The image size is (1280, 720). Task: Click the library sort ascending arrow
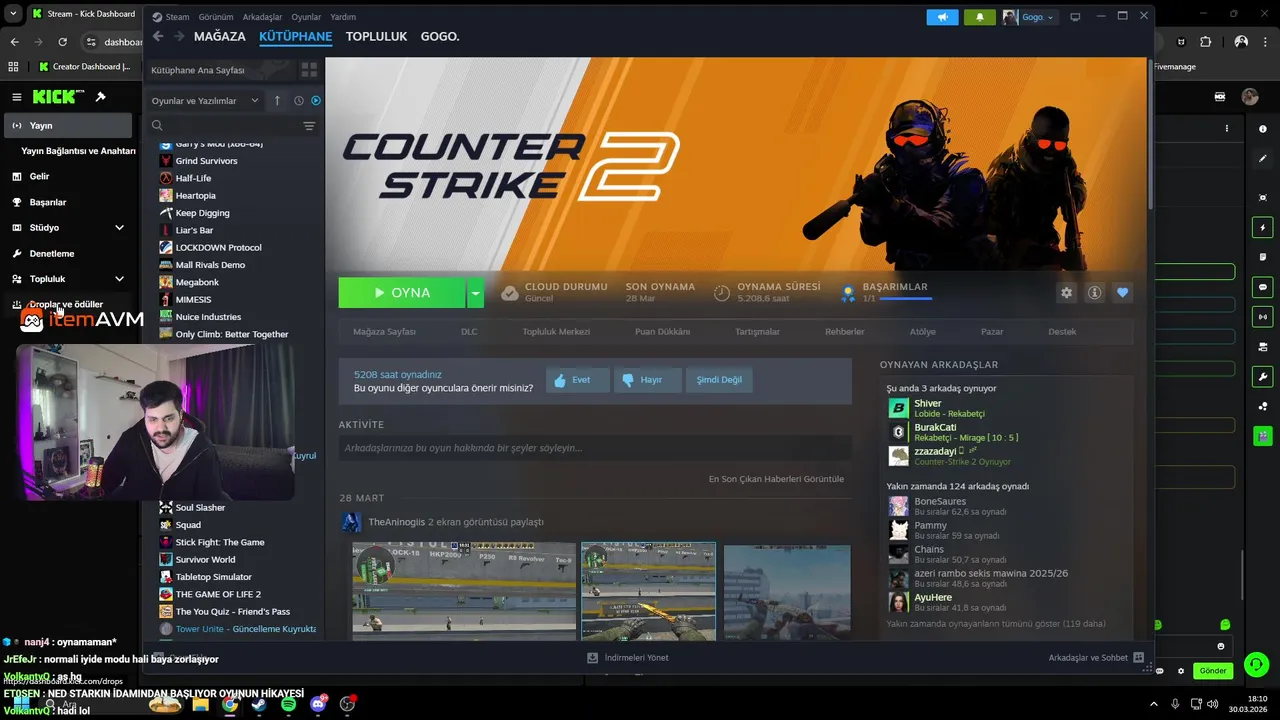[x=277, y=101]
